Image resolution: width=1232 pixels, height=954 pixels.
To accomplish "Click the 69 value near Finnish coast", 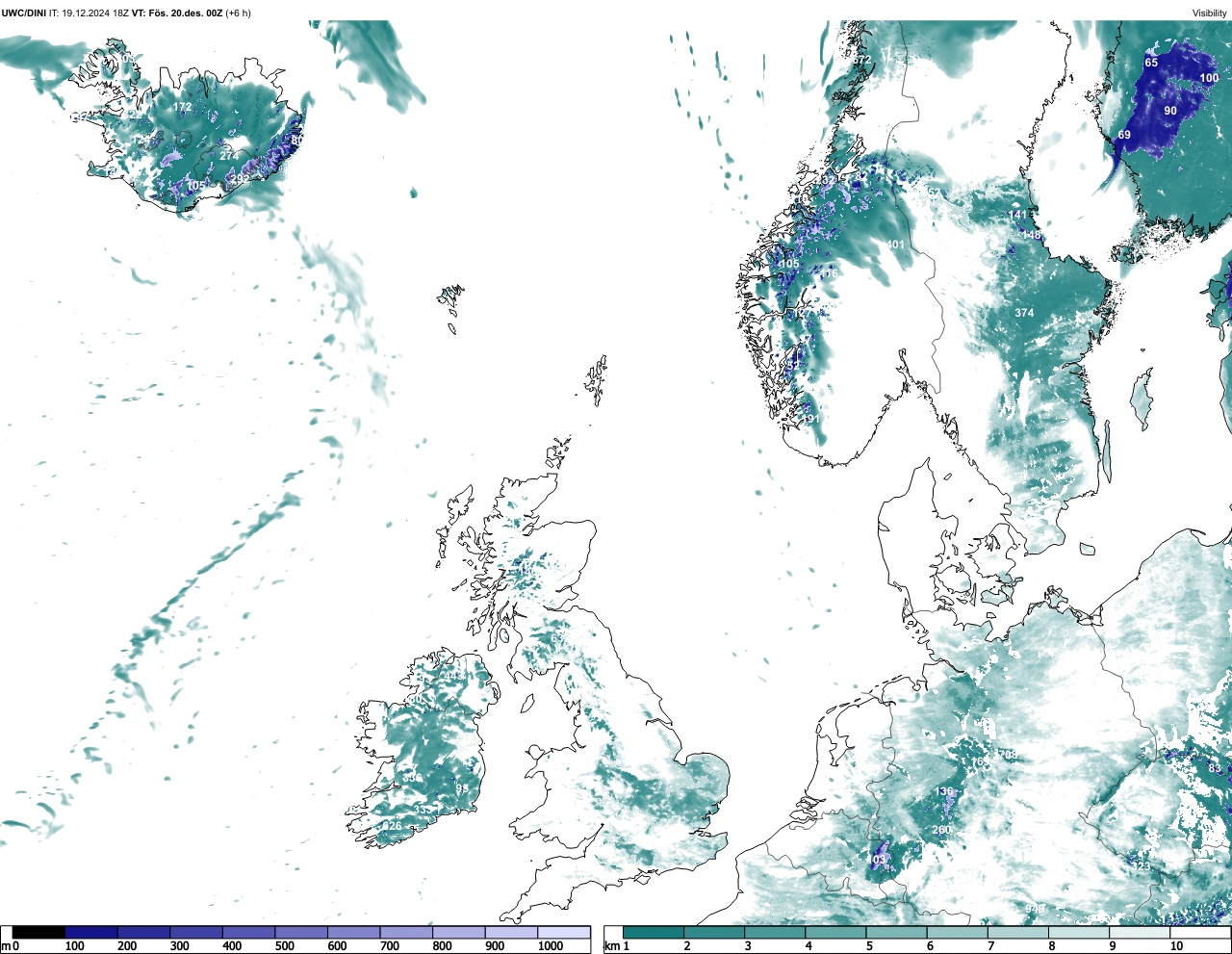I will 1124,135.
